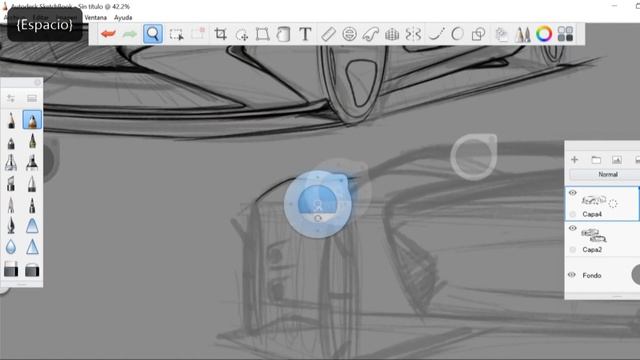Open brush properties in brush palette
Screen dimensions: 640x360
(11, 98)
